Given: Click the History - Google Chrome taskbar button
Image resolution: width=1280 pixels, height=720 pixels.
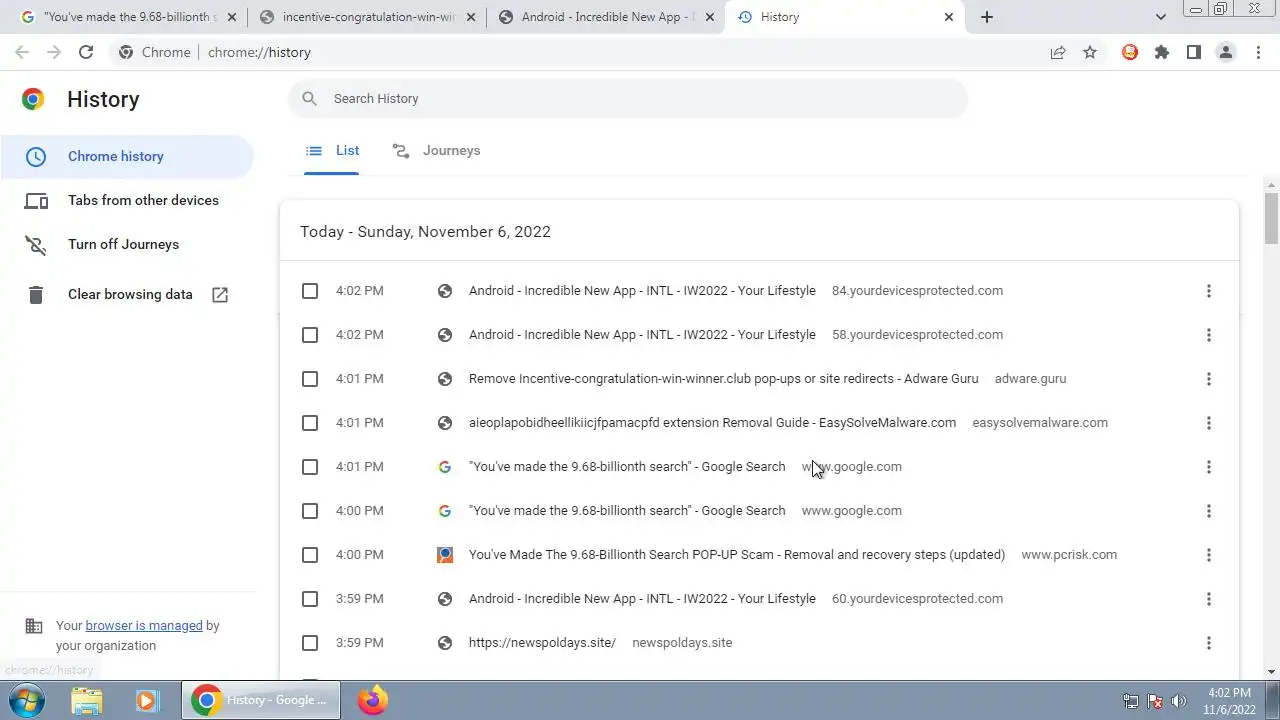Looking at the screenshot, I should pyautogui.click(x=261, y=700).
